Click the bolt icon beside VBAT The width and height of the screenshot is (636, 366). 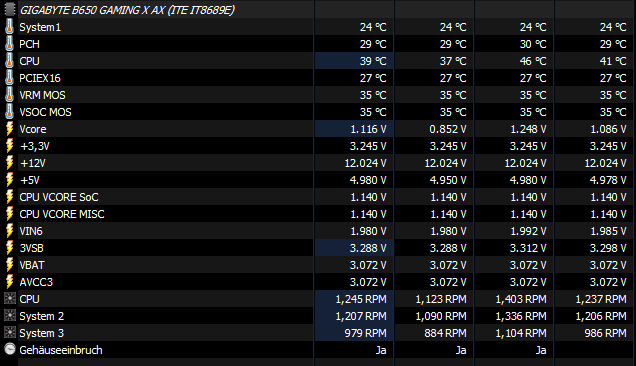(x=9, y=265)
